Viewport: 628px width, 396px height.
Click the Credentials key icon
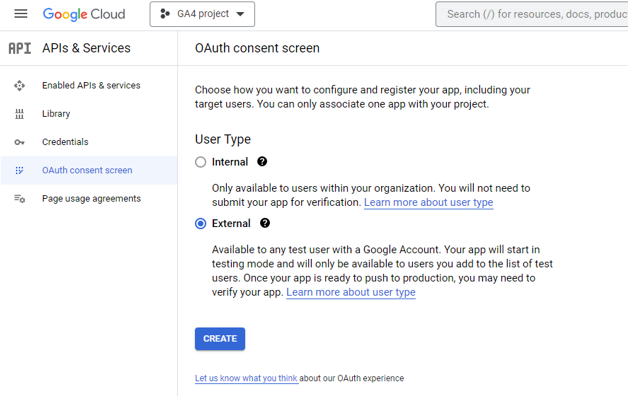tap(19, 142)
